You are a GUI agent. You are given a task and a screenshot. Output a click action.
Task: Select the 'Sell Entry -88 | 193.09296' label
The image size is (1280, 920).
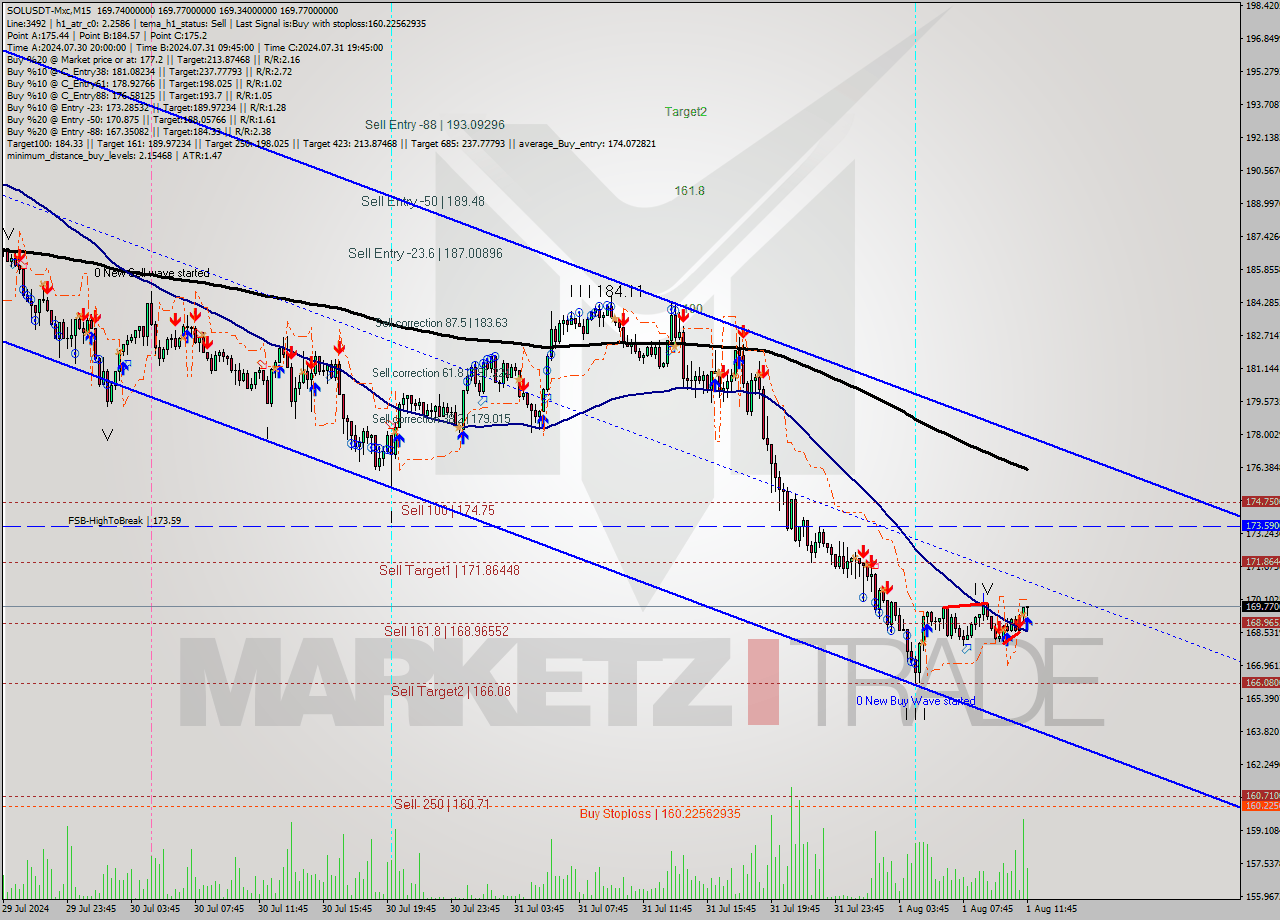(435, 125)
